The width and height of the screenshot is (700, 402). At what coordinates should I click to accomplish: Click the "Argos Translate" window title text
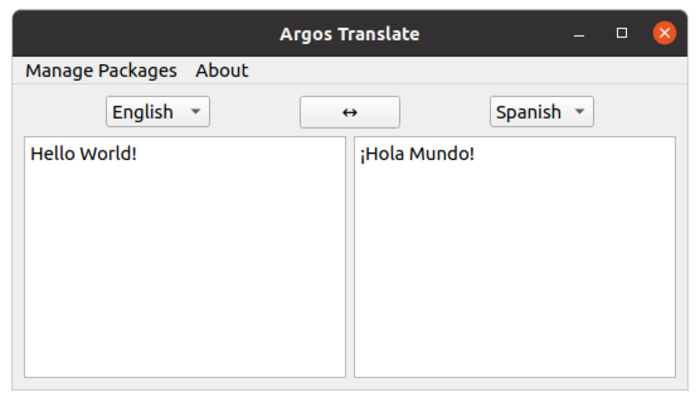coord(350,34)
